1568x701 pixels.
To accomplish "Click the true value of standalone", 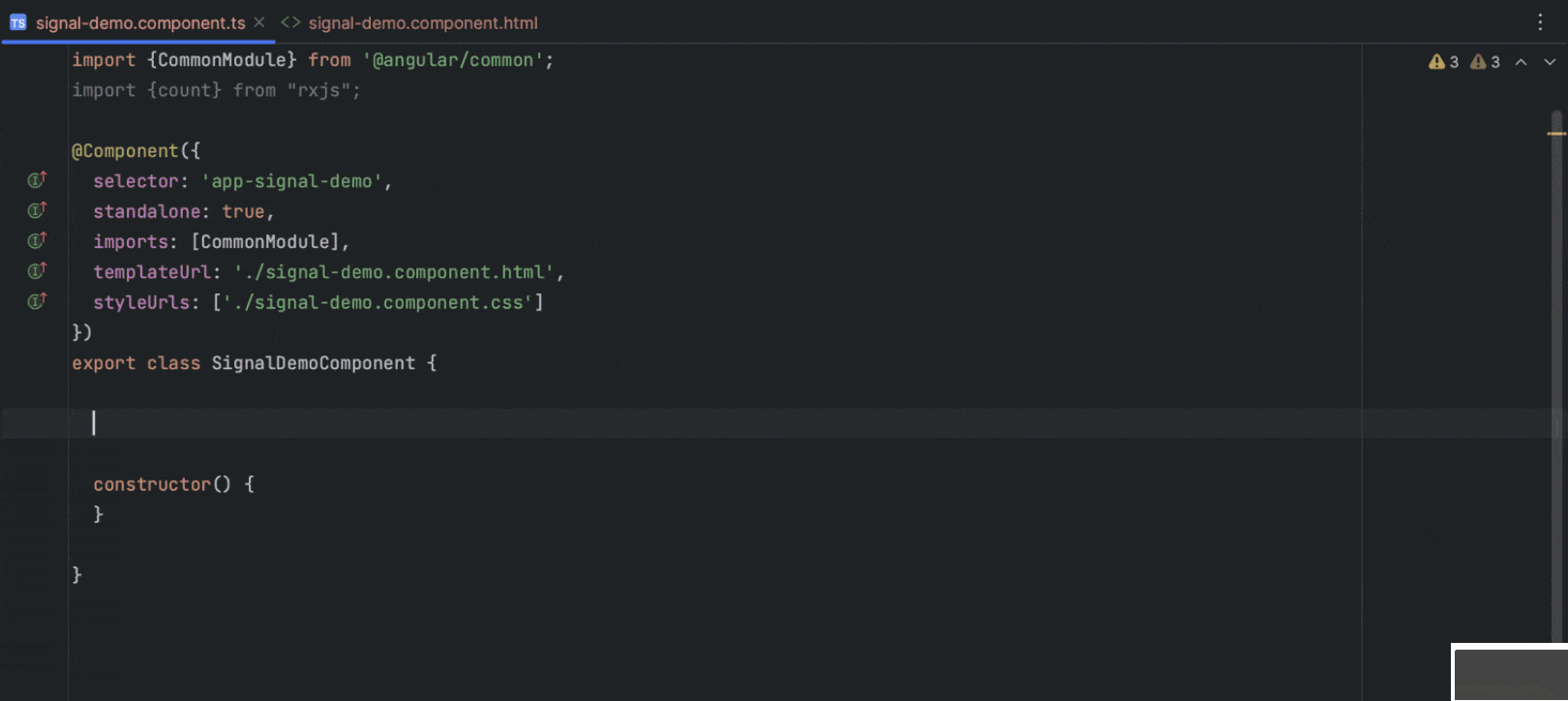I will (x=243, y=211).
